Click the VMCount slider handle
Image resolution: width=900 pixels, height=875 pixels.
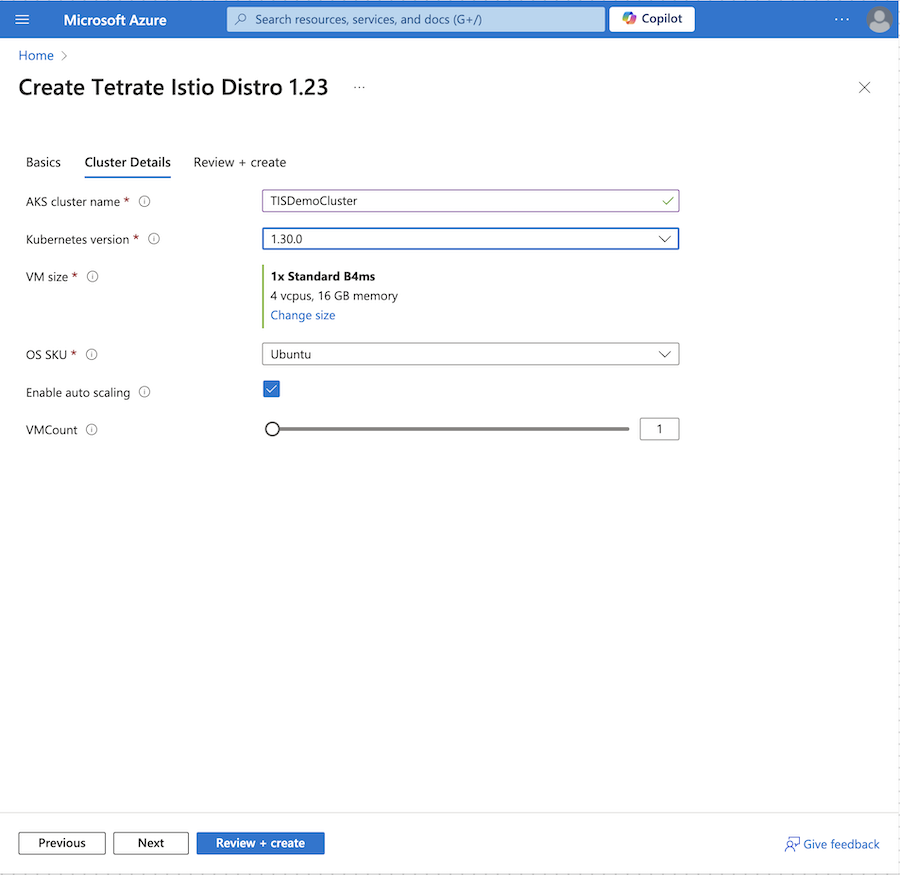[x=272, y=429]
